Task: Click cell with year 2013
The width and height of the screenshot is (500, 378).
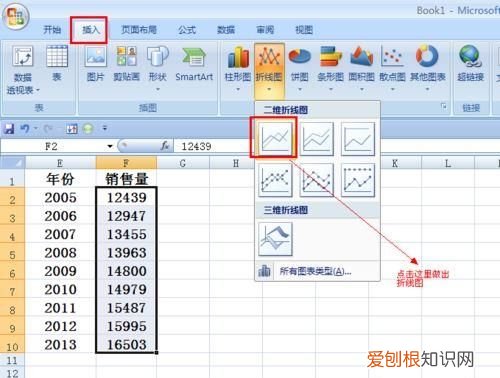Action: coord(60,344)
